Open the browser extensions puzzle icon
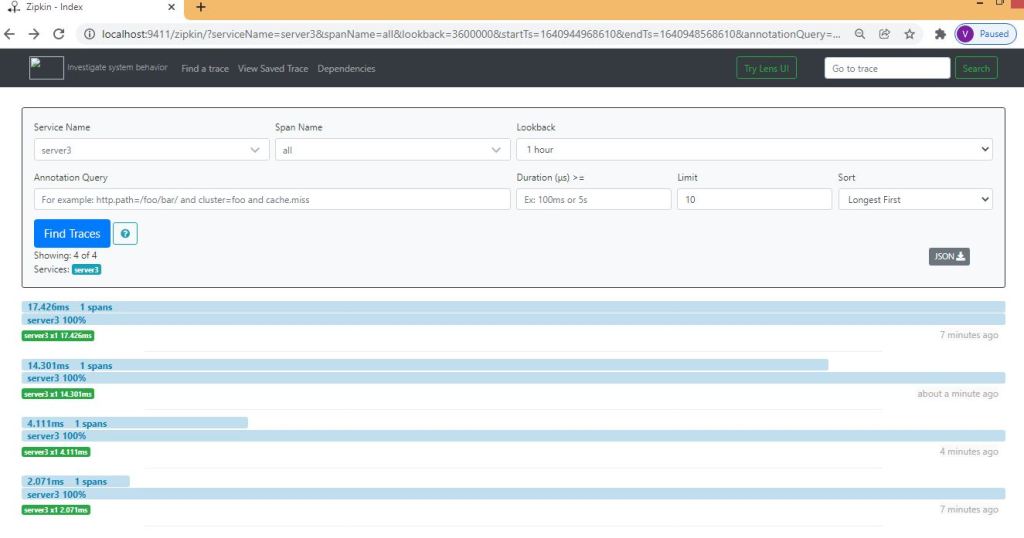This screenshot has width=1024, height=538. [x=940, y=34]
